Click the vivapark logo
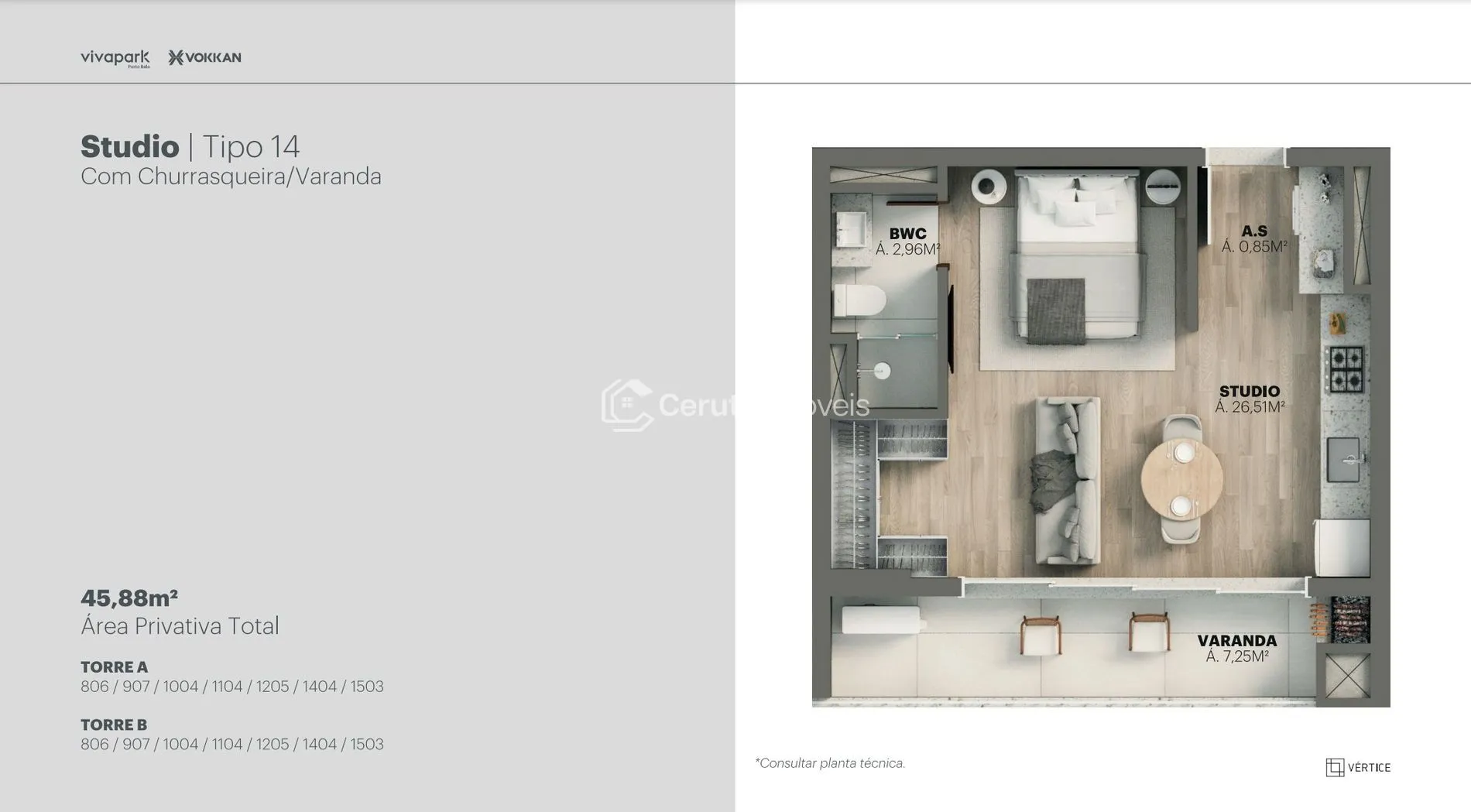Viewport: 1471px width, 812px height. click(115, 58)
